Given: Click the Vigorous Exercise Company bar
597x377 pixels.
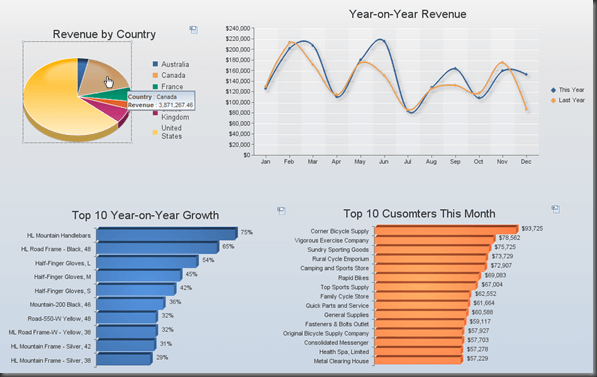Looking at the screenshot, I should point(435,240).
